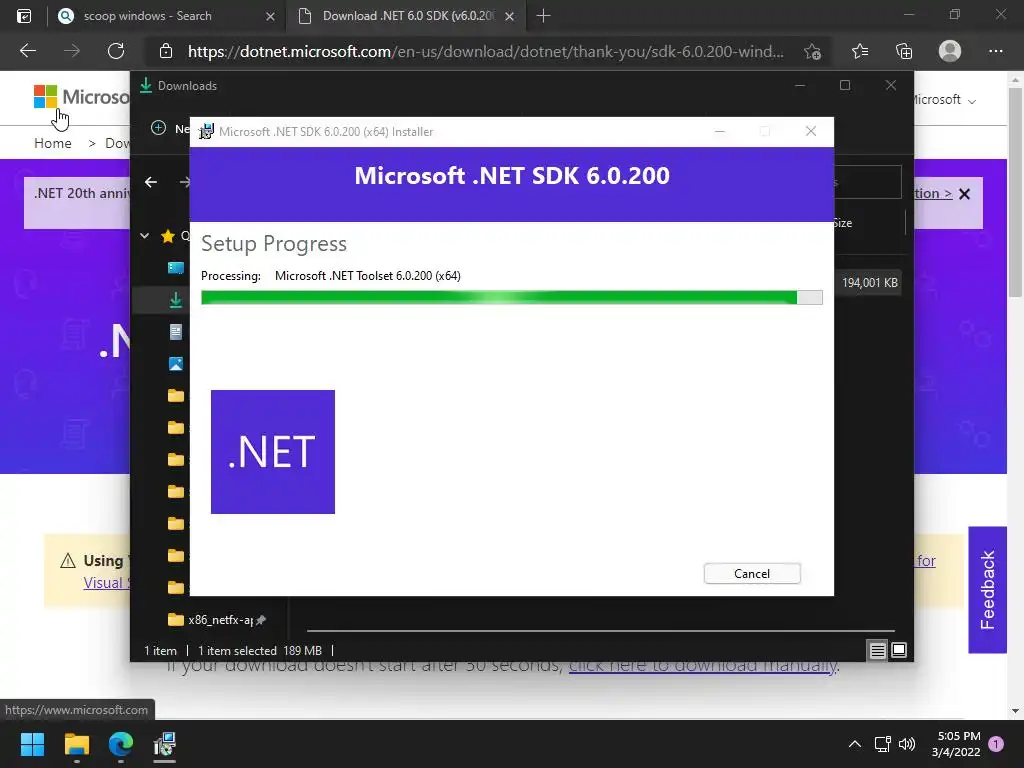The width and height of the screenshot is (1024, 768).
Task: Open a new browser tab
Action: 543,16
